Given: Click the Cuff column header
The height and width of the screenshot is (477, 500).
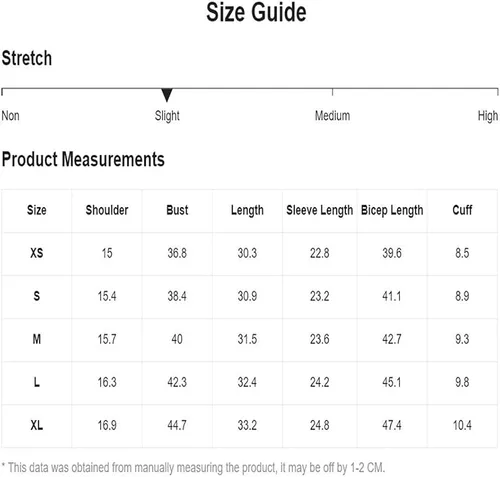Looking at the screenshot, I should [x=462, y=210].
